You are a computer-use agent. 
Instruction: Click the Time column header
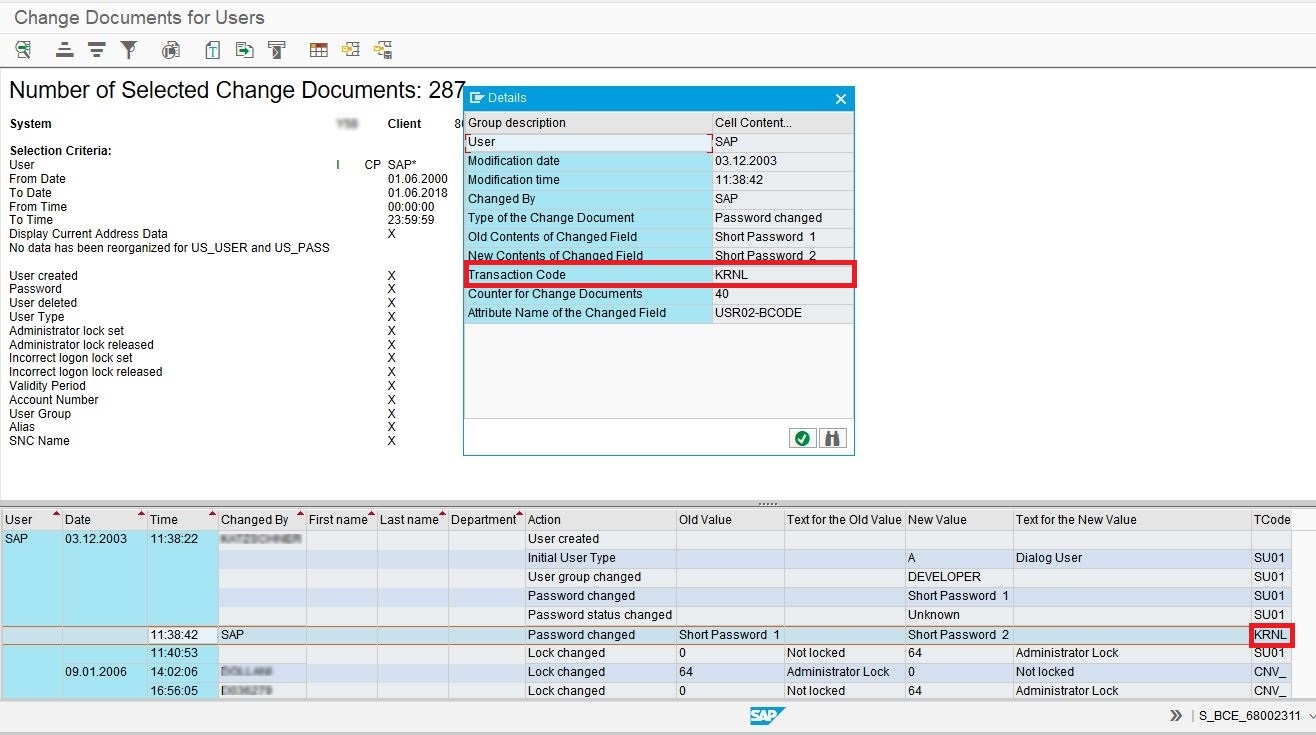[x=182, y=520]
